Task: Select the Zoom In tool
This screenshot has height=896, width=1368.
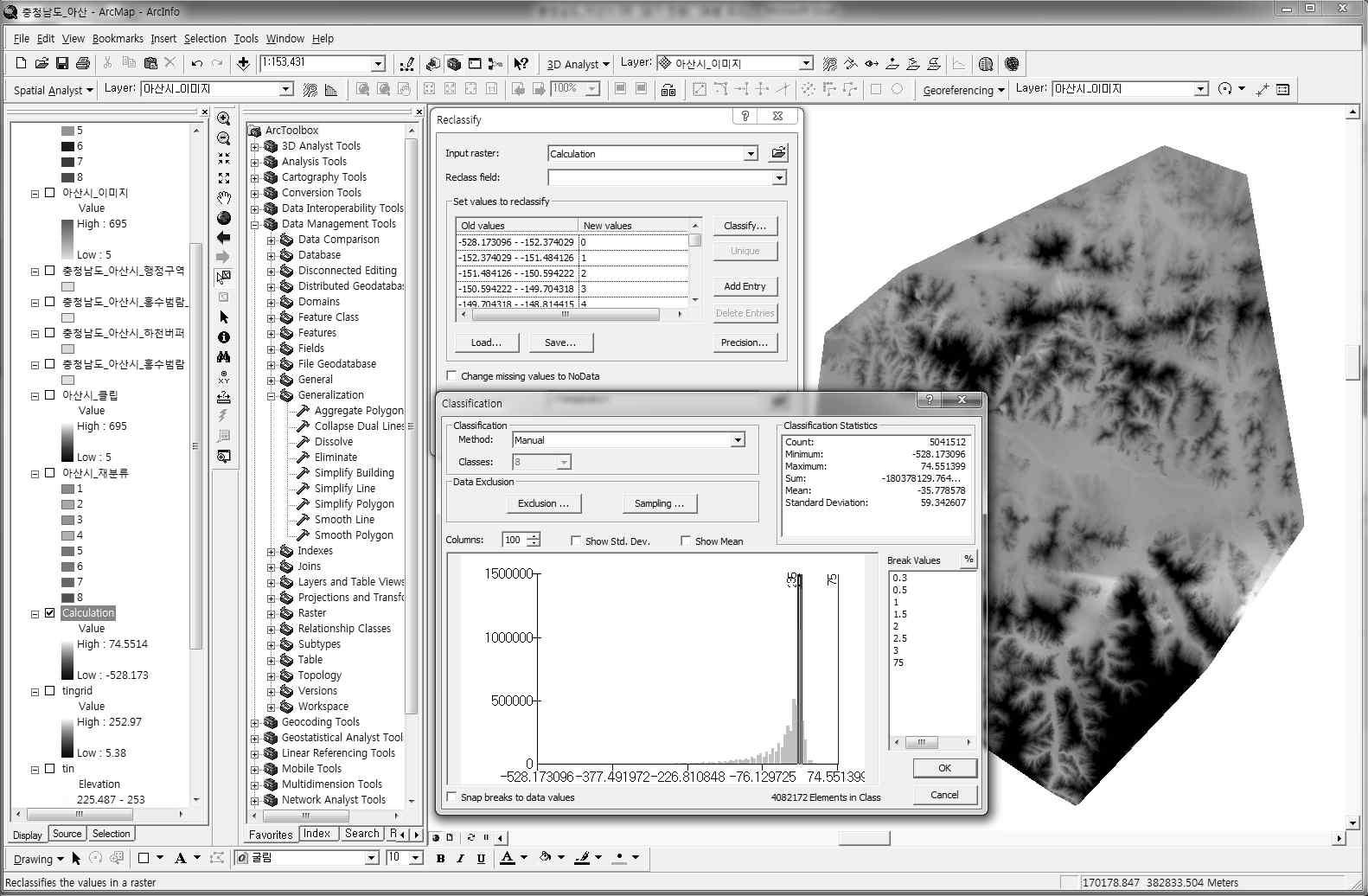Action: tap(224, 118)
